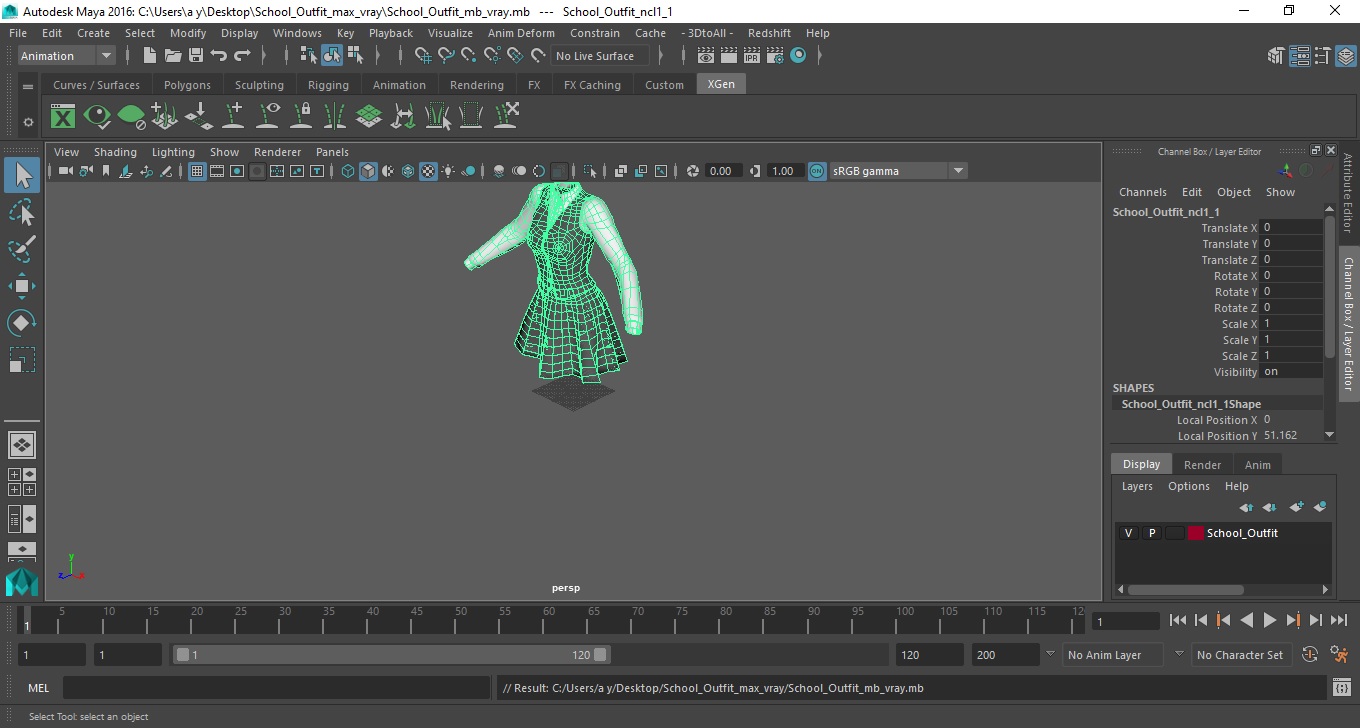Play animation backwards
1360x728 pixels.
(1246, 621)
